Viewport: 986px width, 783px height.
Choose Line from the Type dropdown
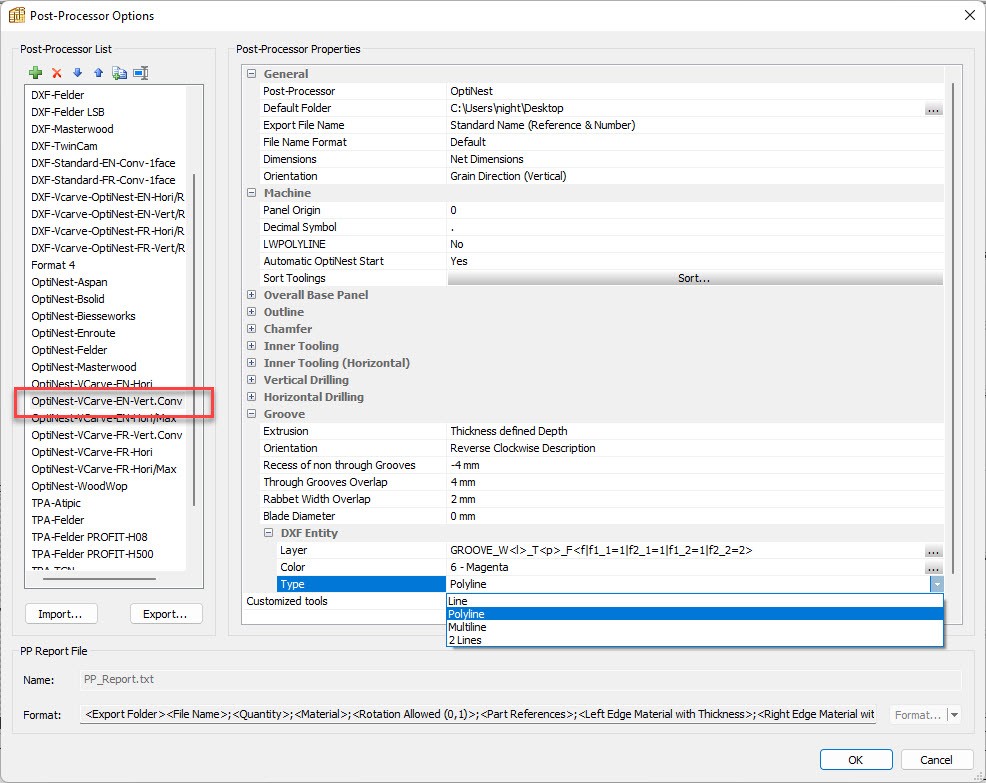(x=695, y=601)
